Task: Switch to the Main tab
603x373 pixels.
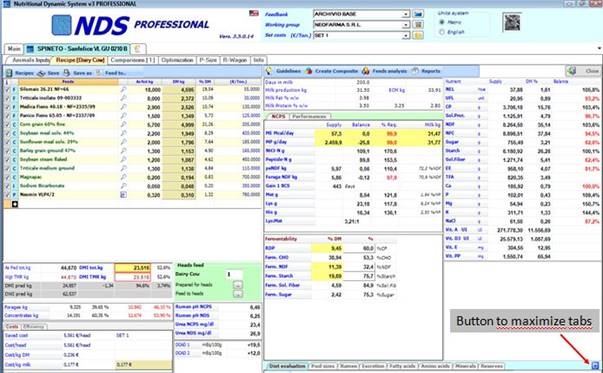Action: (x=14, y=49)
